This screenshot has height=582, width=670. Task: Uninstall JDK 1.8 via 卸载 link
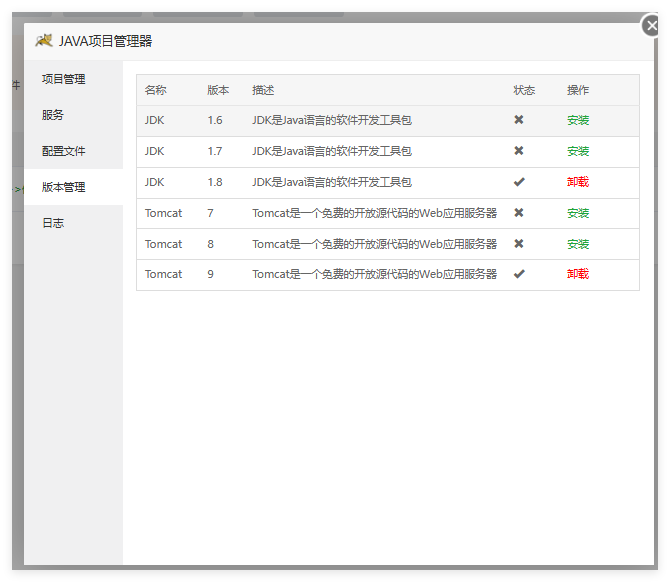pos(578,182)
